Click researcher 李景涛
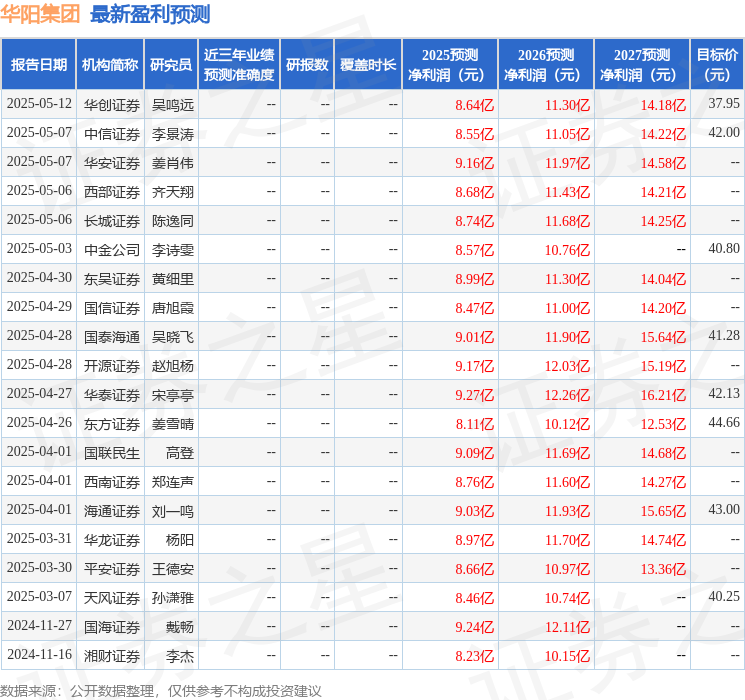The width and height of the screenshot is (745, 700). click(172, 134)
